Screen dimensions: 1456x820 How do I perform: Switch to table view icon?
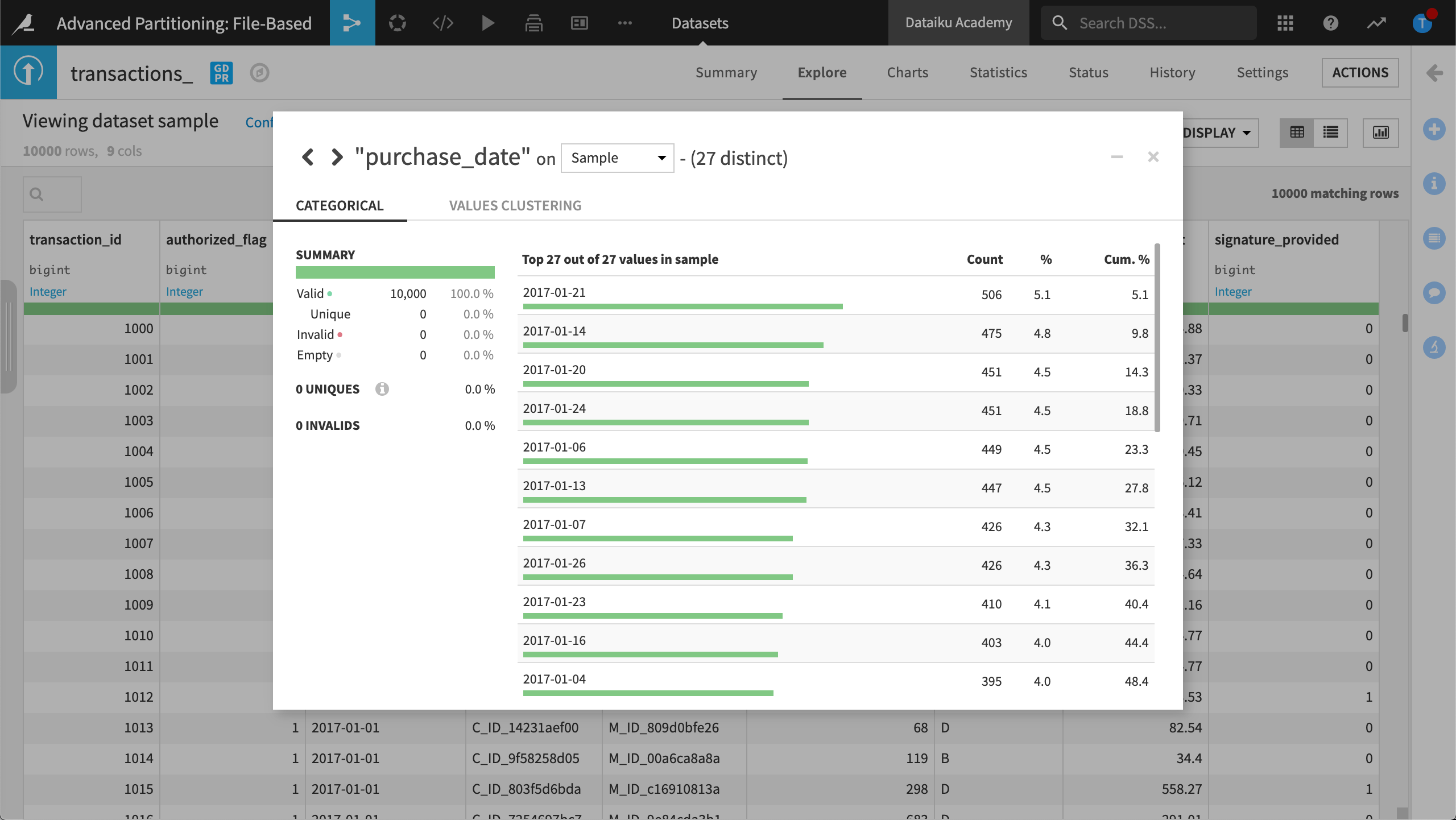tap(1297, 132)
